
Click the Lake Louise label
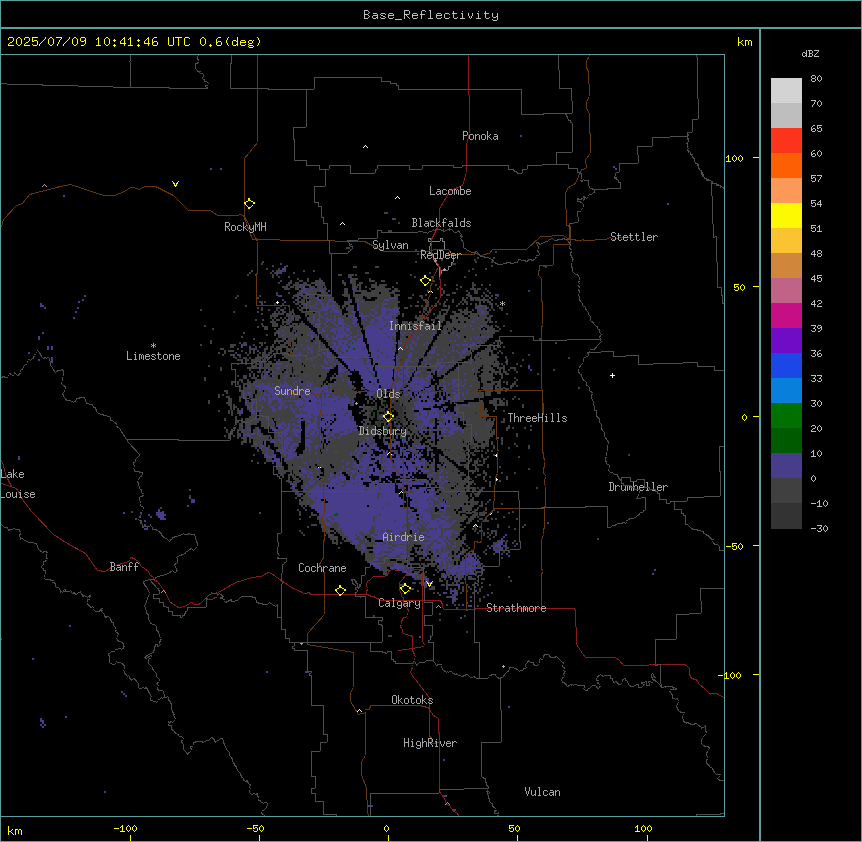pos(18,484)
